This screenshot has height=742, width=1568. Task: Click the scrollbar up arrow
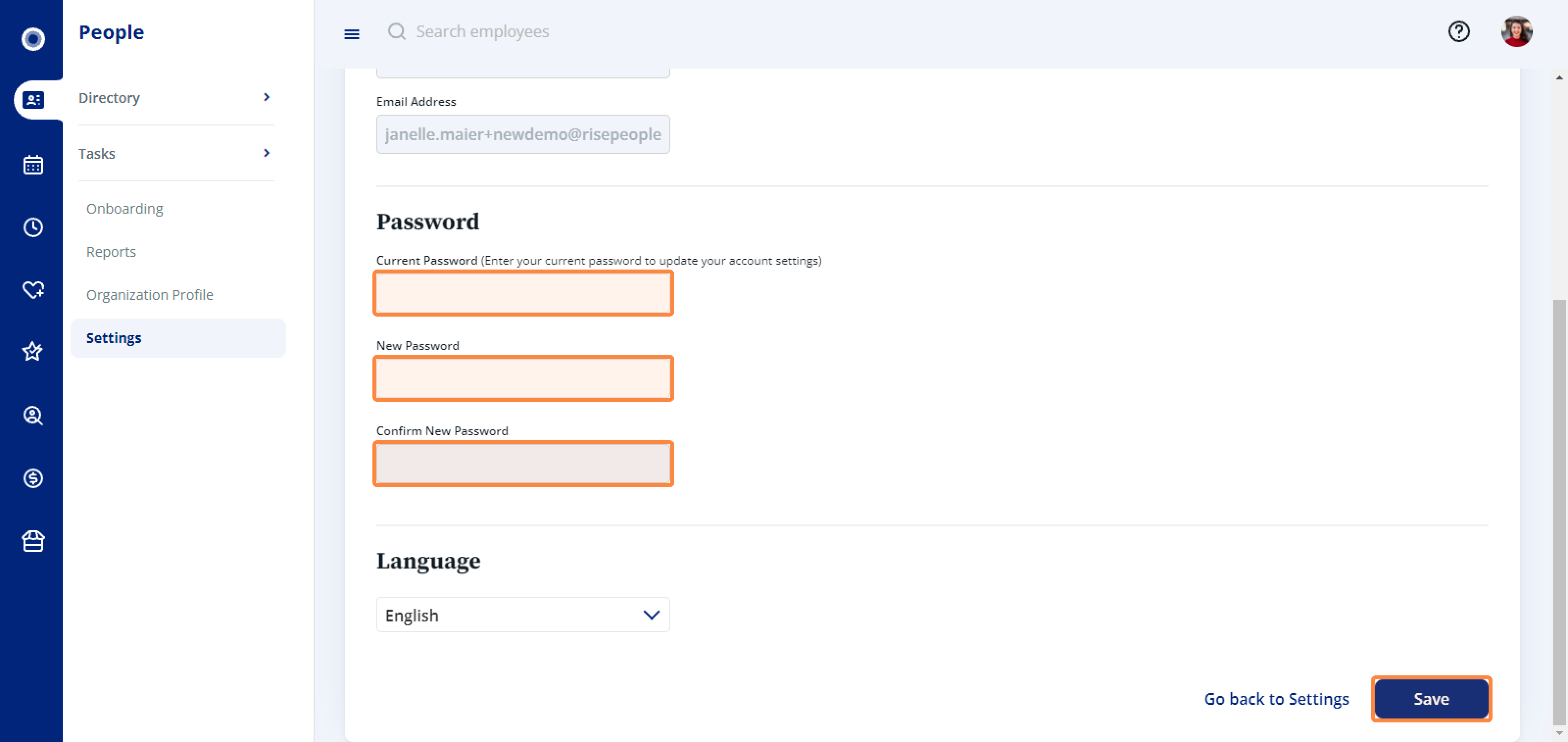pos(1560,77)
